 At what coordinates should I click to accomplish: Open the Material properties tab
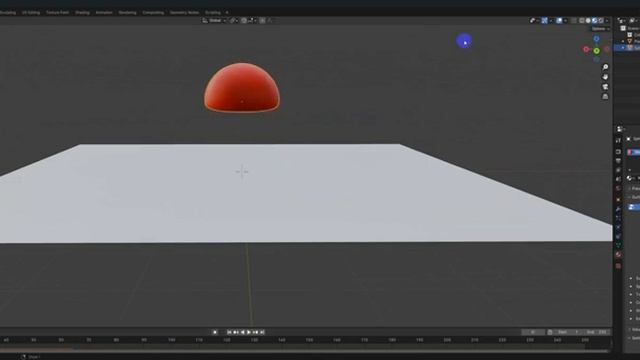point(618,255)
